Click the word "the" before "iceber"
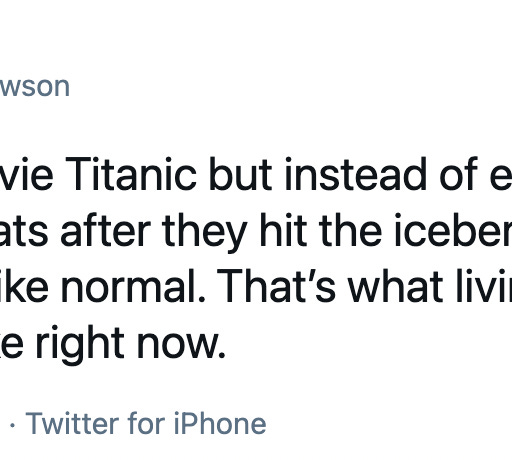Image resolution: width=512 pixels, height=460 pixels. [x=351, y=230]
